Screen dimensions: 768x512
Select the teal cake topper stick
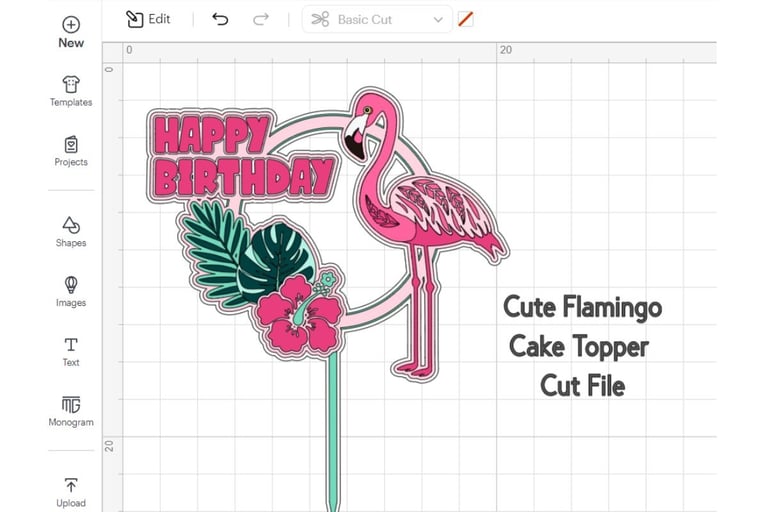click(x=333, y=431)
